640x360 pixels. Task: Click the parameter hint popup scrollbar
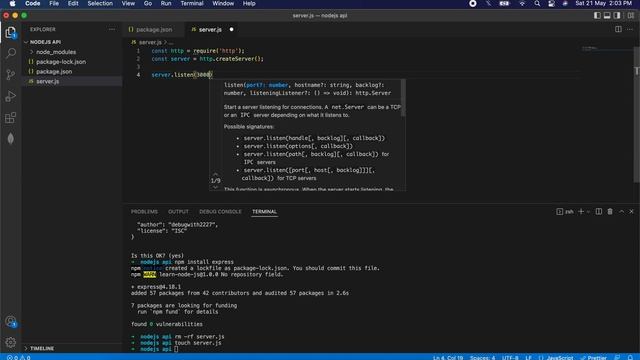pyautogui.click(x=403, y=98)
